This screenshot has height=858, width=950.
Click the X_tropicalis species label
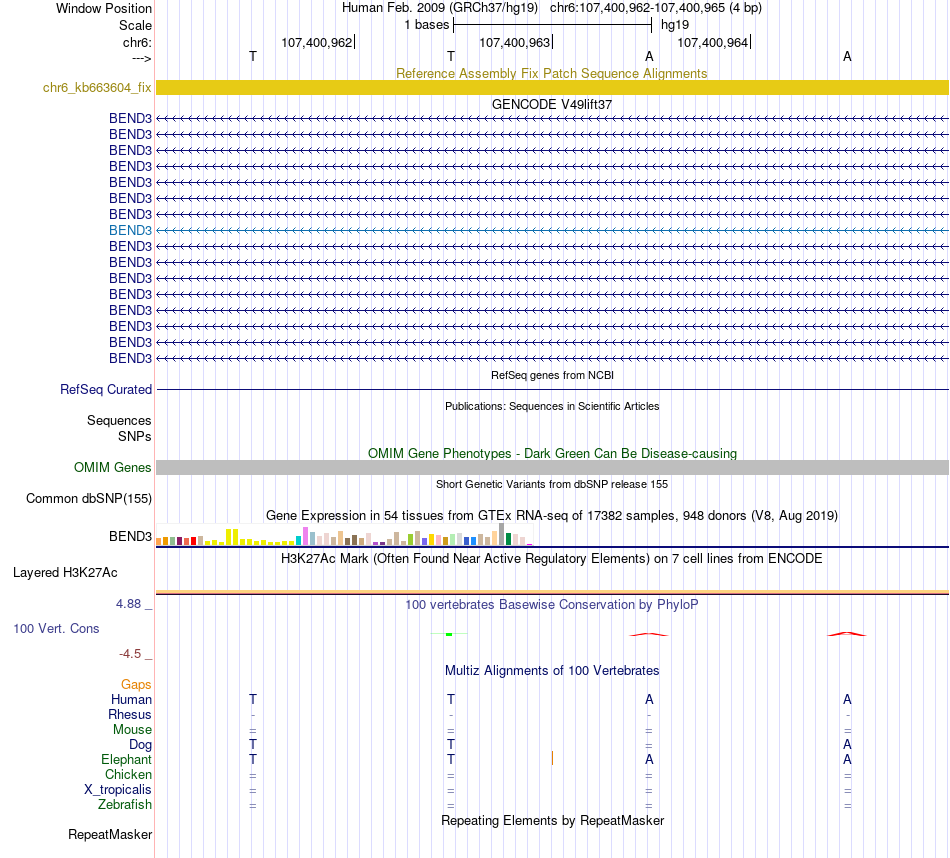pyautogui.click(x=118, y=790)
